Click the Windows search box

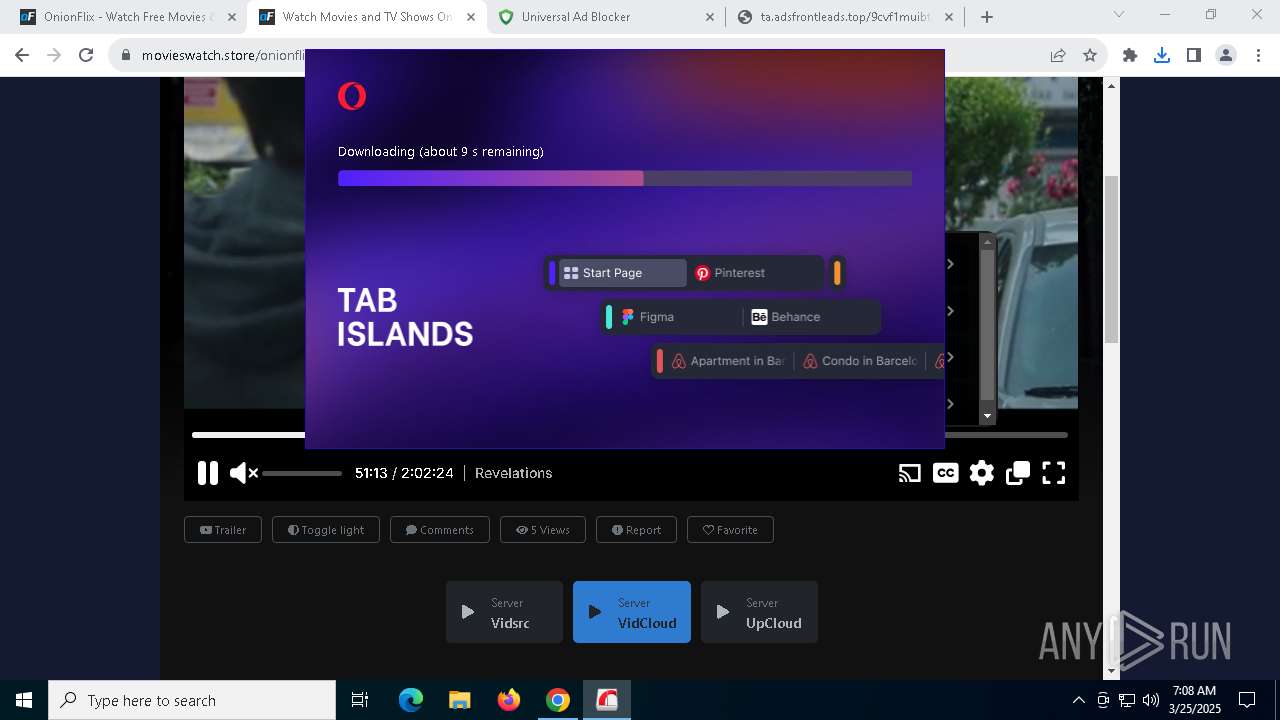(x=192, y=700)
